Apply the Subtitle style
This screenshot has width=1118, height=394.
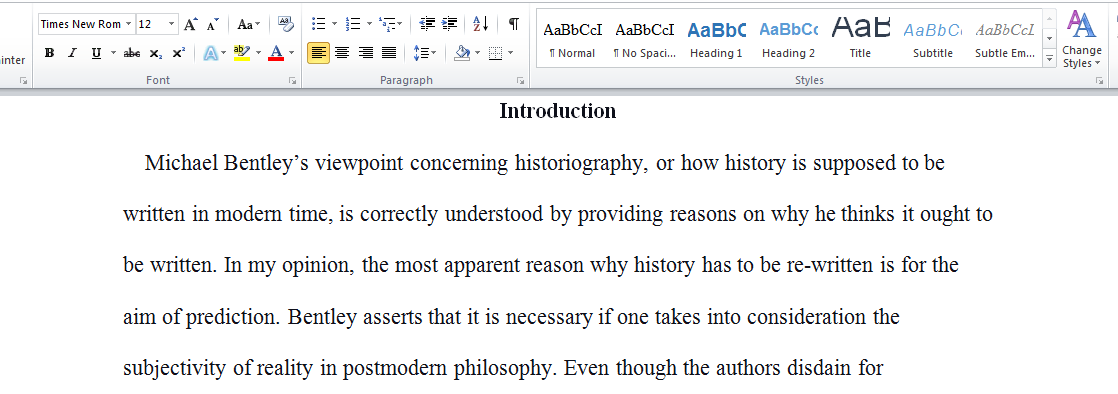[933, 38]
